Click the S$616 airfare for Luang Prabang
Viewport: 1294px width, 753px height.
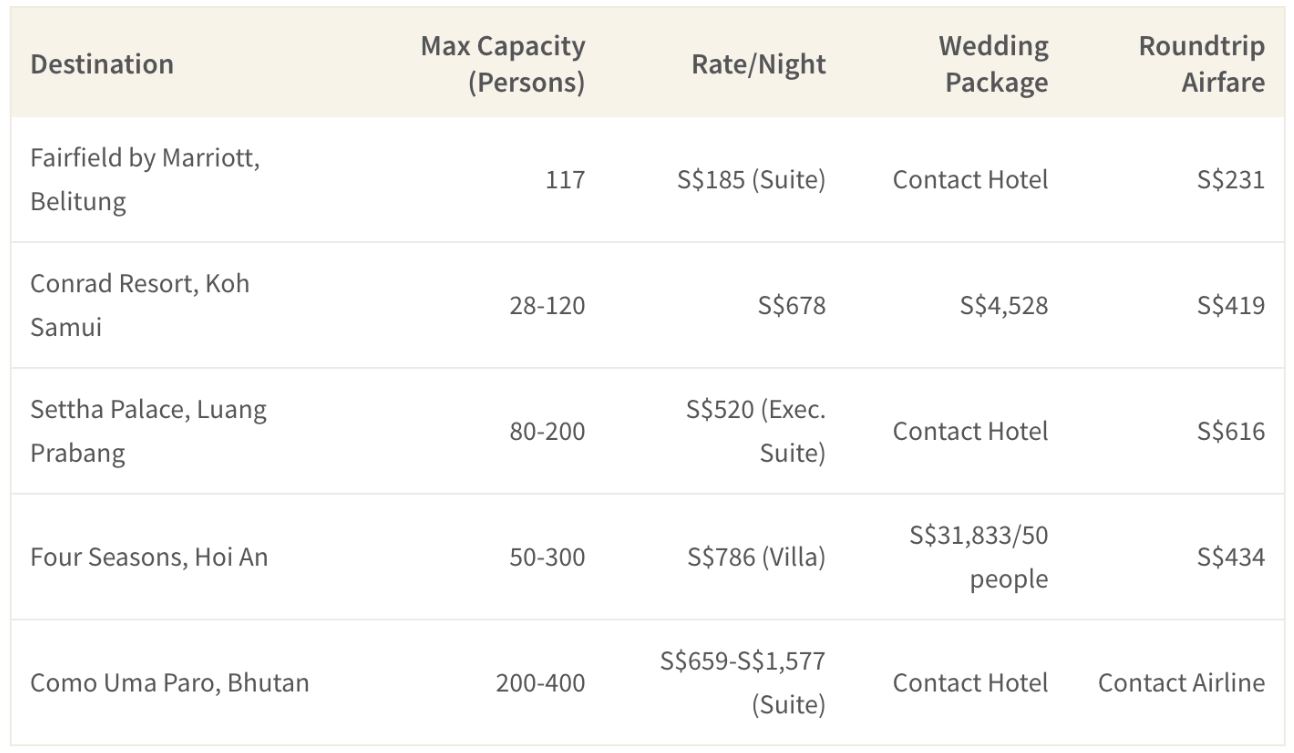click(1231, 431)
